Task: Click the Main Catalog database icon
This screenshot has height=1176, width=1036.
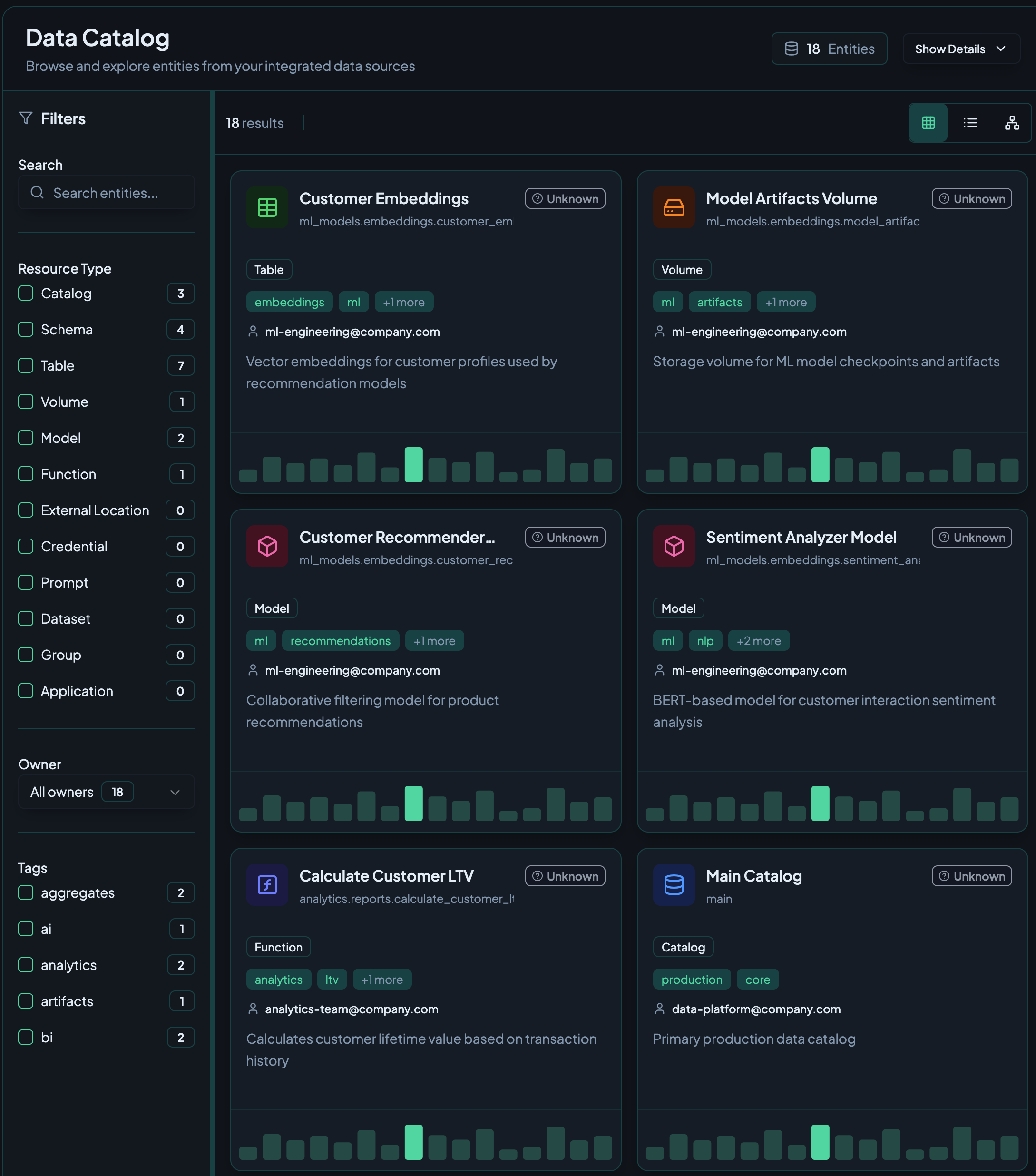Action: (x=674, y=884)
